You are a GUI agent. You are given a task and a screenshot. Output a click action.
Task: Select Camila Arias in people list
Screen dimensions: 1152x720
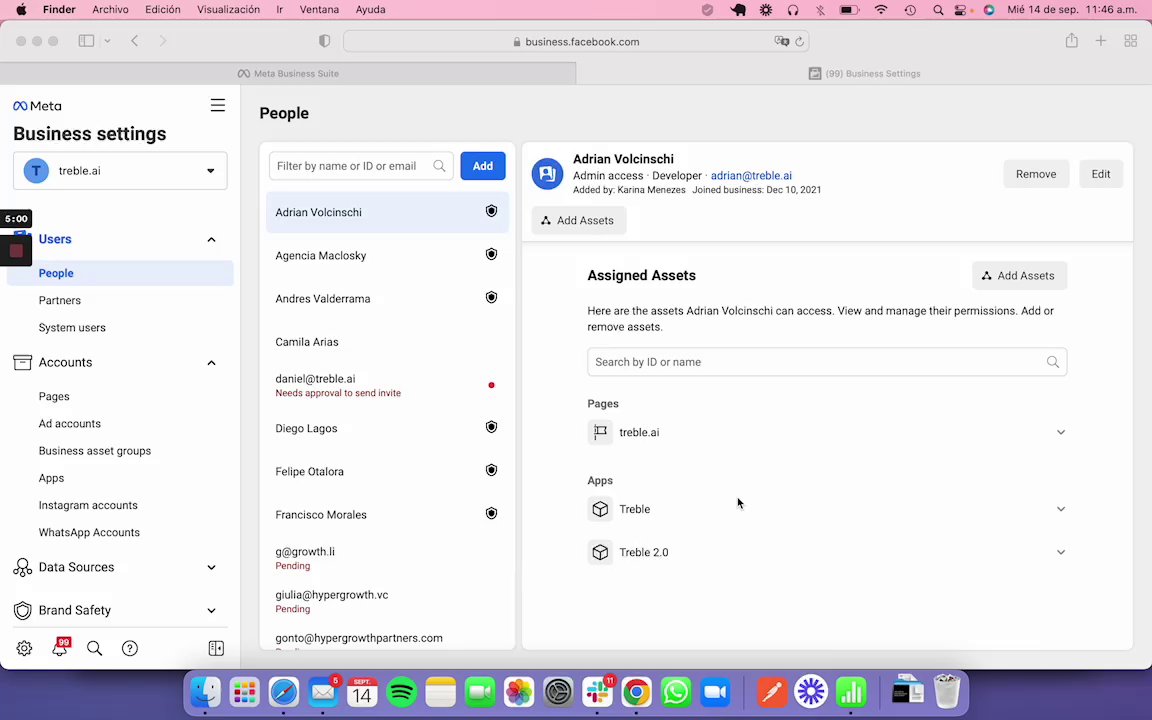tap(387, 342)
